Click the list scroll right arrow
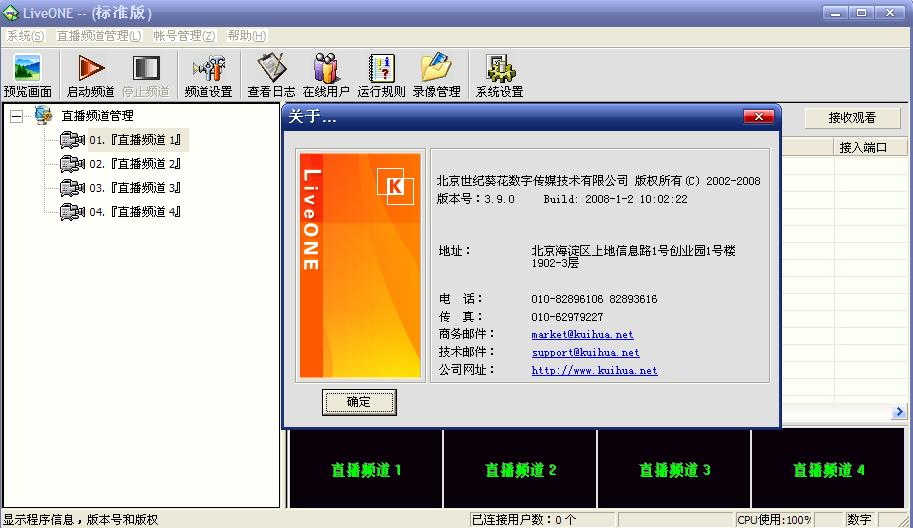This screenshot has height=528, width=913. (x=898, y=412)
